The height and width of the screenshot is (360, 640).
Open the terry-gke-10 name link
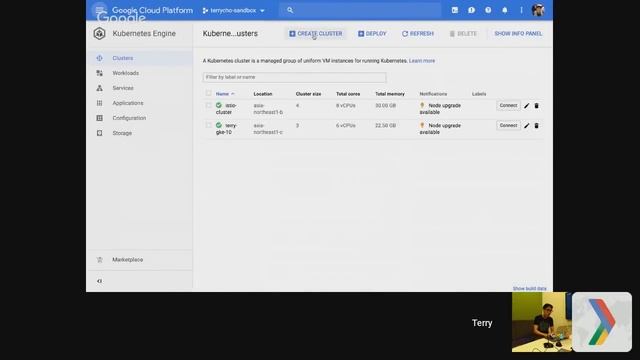point(226,129)
